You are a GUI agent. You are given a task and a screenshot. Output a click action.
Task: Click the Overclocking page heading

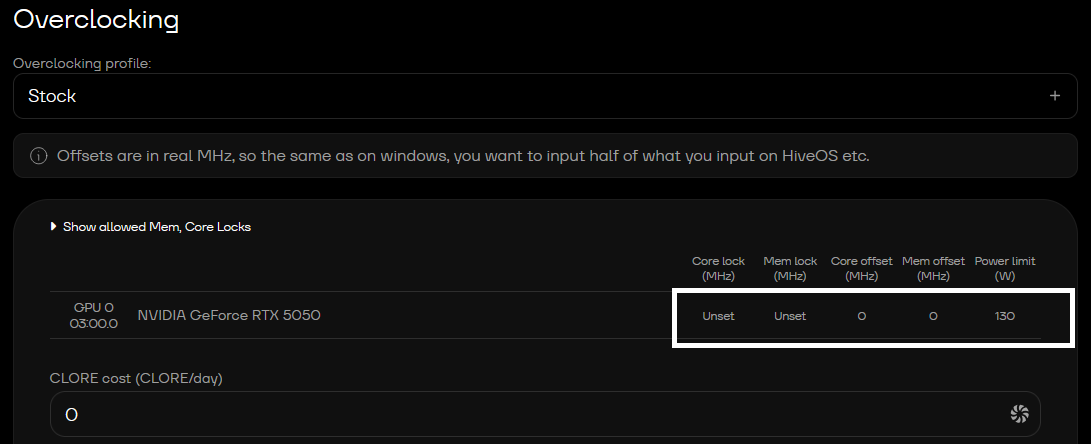[95, 19]
